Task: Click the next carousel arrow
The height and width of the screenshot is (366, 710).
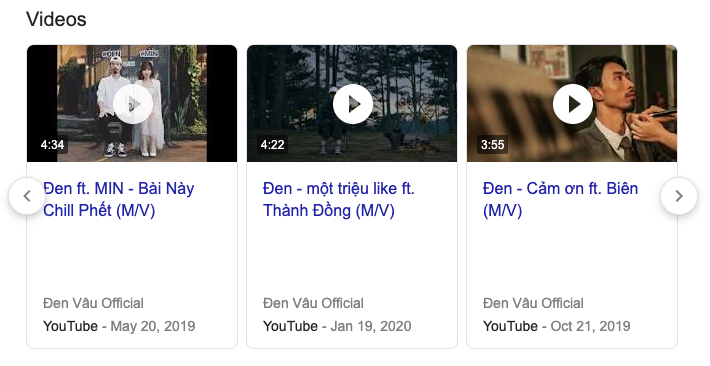Action: tap(679, 196)
